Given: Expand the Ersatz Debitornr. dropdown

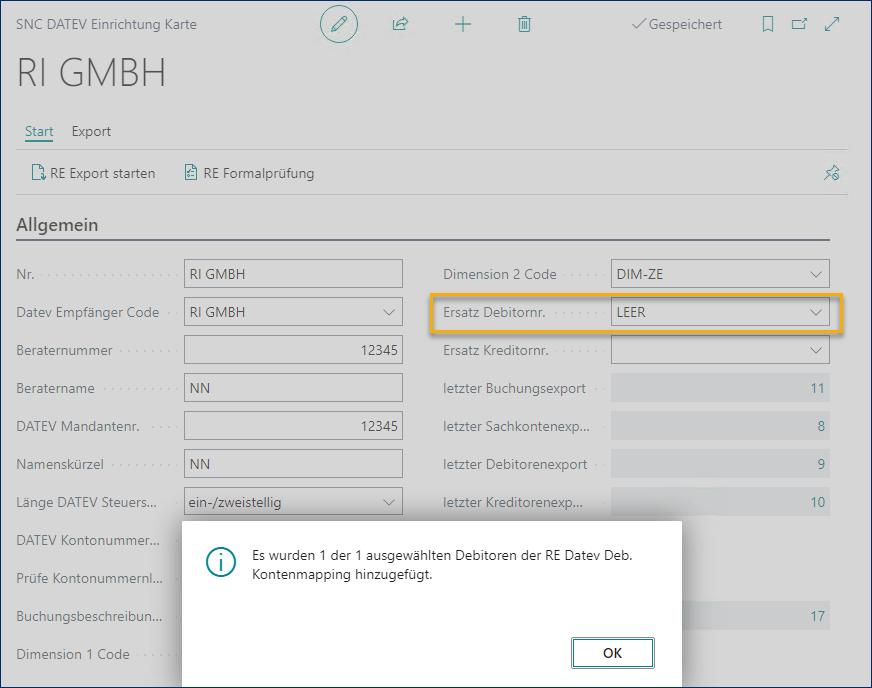Looking at the screenshot, I should tap(816, 312).
